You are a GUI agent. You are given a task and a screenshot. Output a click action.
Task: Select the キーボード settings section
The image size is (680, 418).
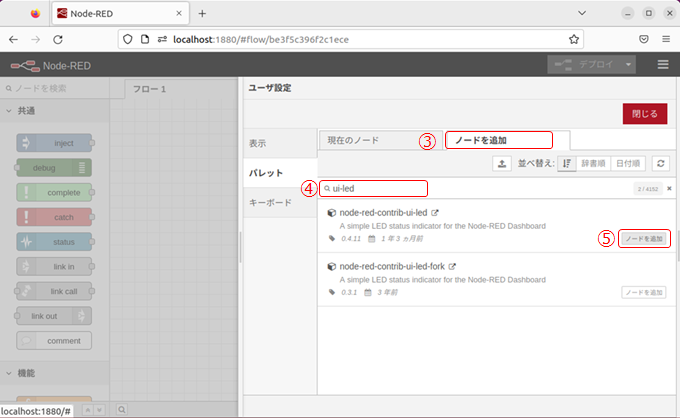click(x=270, y=202)
